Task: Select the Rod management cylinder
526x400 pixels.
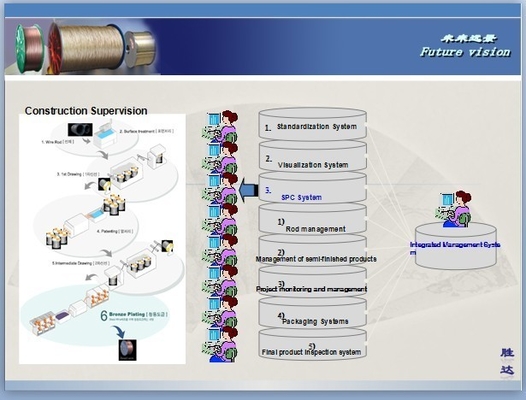Action: coord(313,218)
